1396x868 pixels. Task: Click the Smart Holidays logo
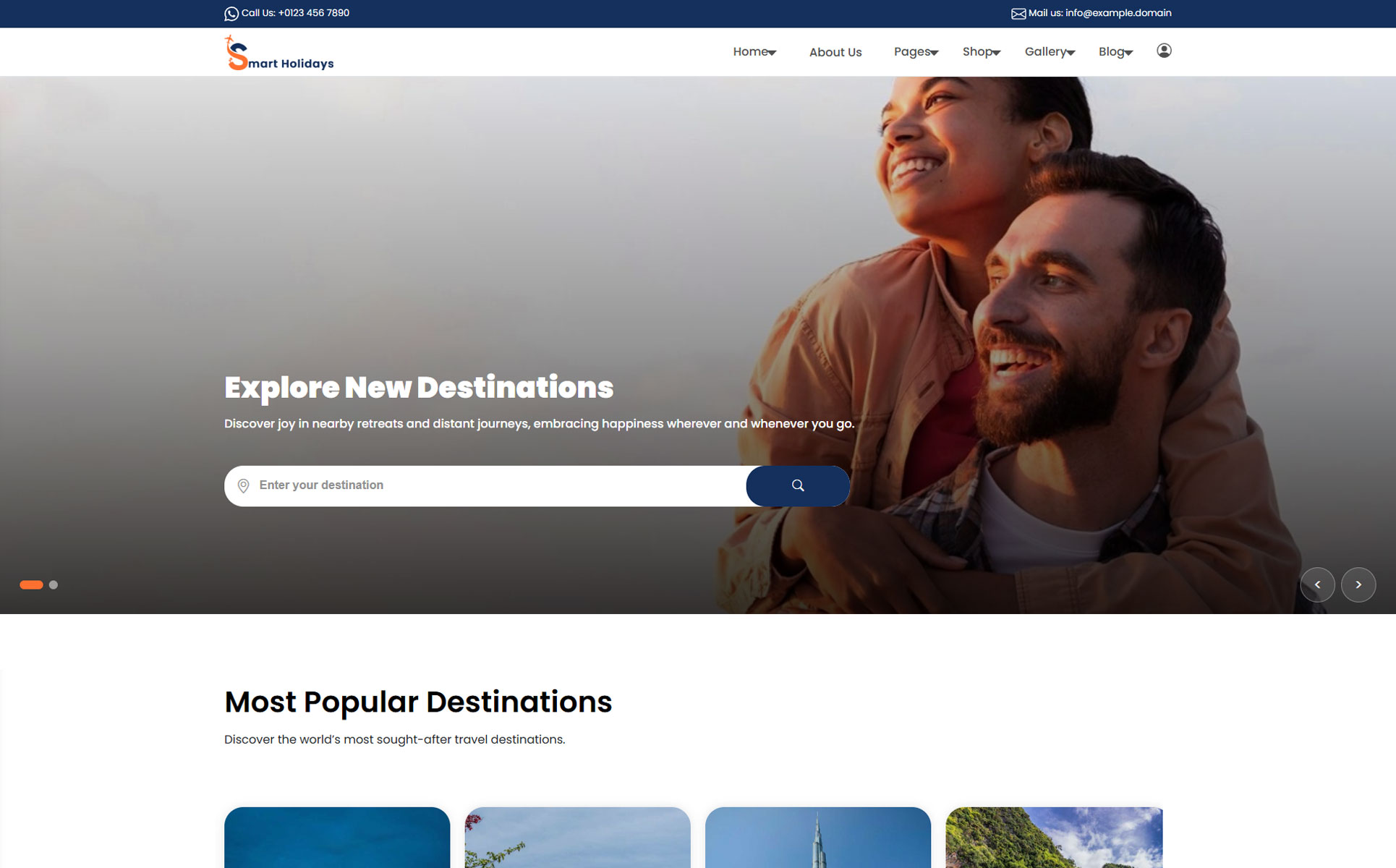point(279,53)
